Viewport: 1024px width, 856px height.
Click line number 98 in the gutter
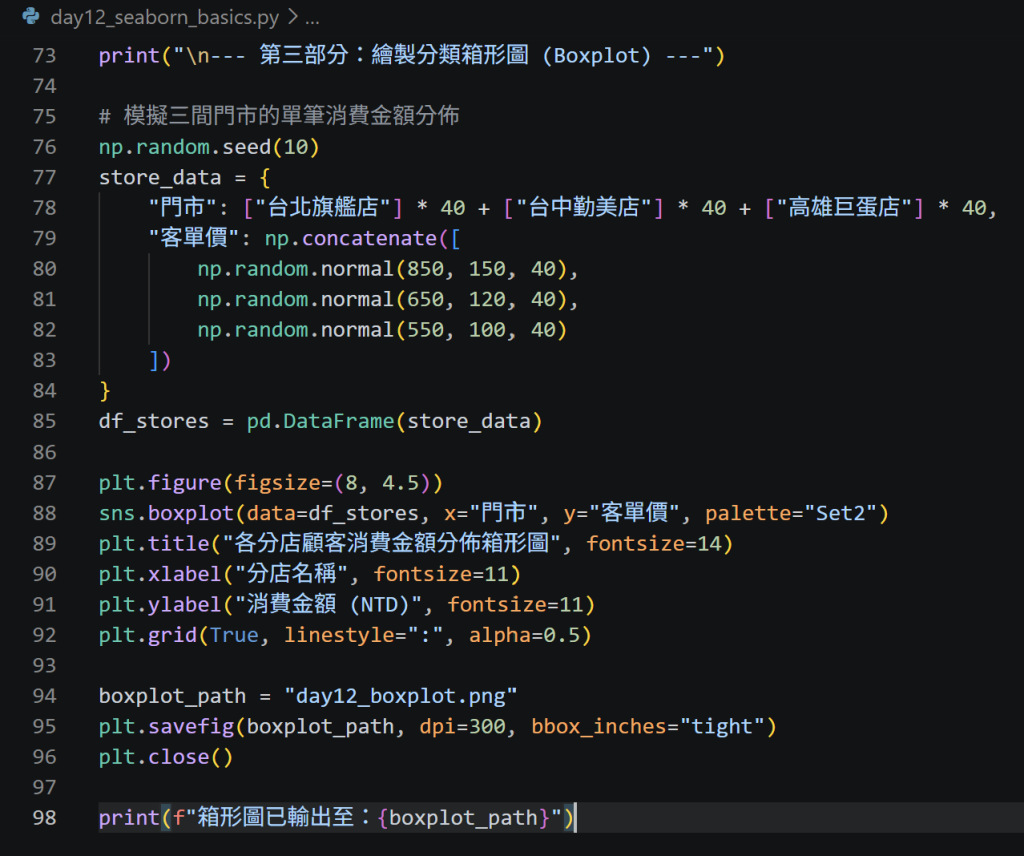pyautogui.click(x=44, y=817)
